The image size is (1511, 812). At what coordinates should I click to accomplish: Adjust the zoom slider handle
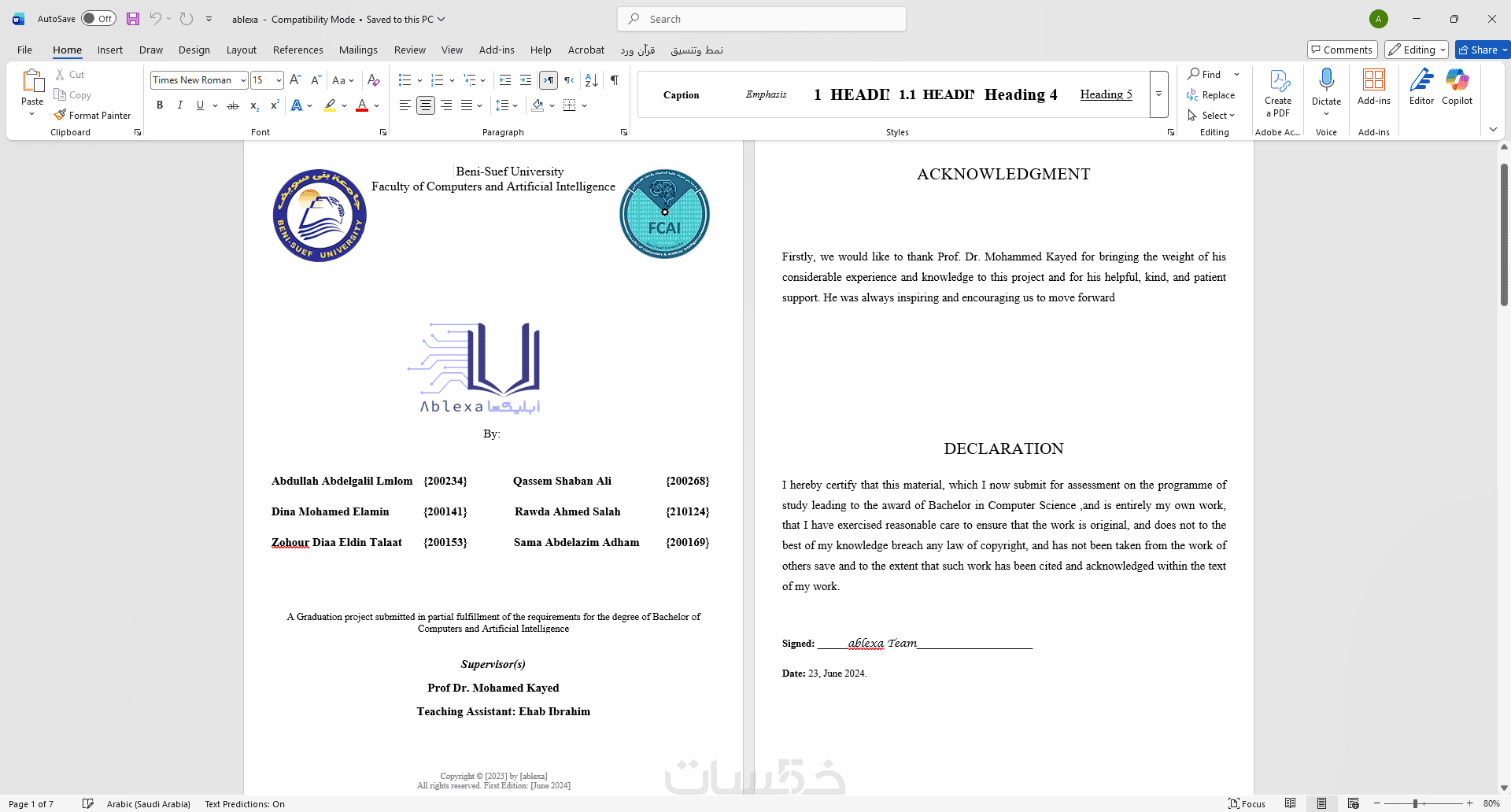[1415, 803]
